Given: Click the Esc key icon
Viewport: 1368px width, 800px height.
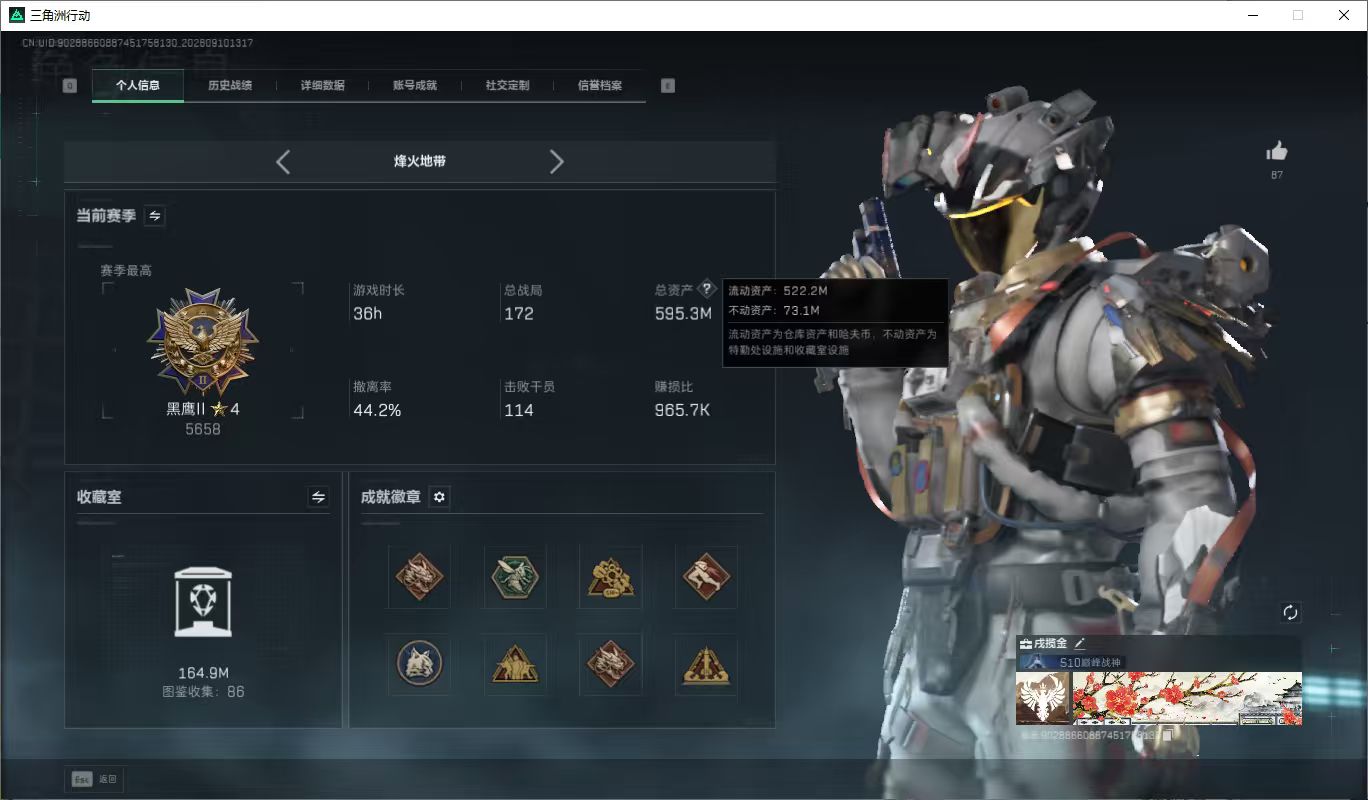Looking at the screenshot, I should point(82,779).
